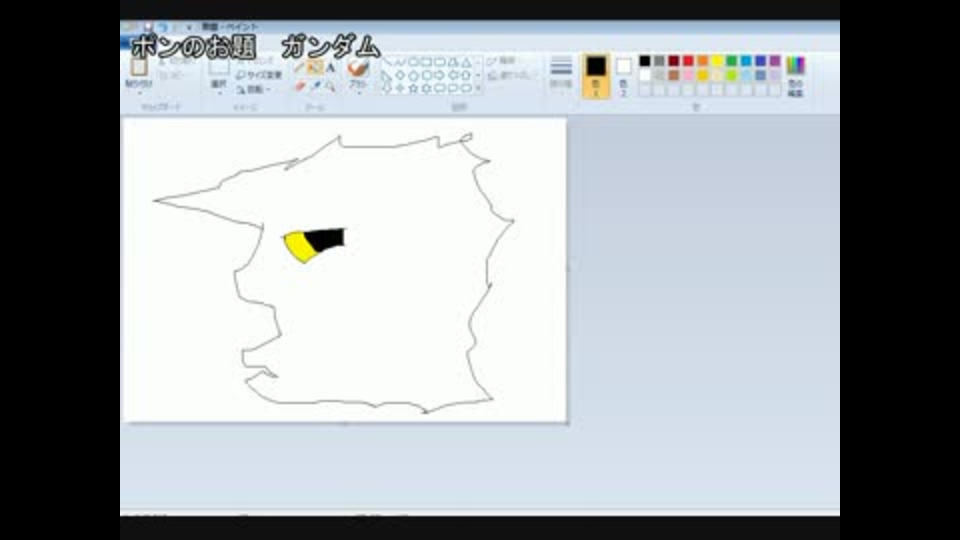Pick the dark red swatch in the palette
Screen dimensions: 960x540
point(673,61)
